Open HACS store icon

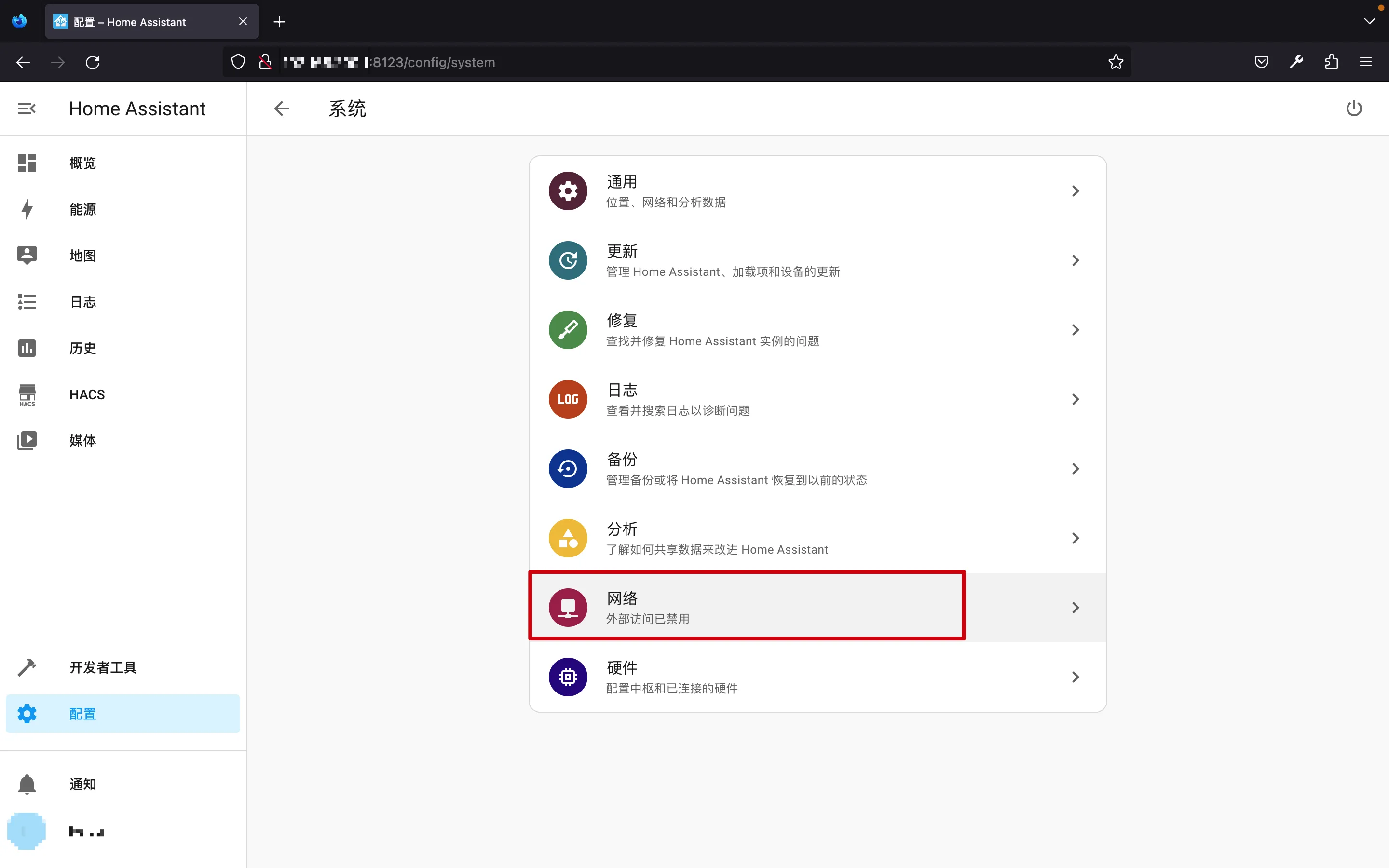point(27,394)
